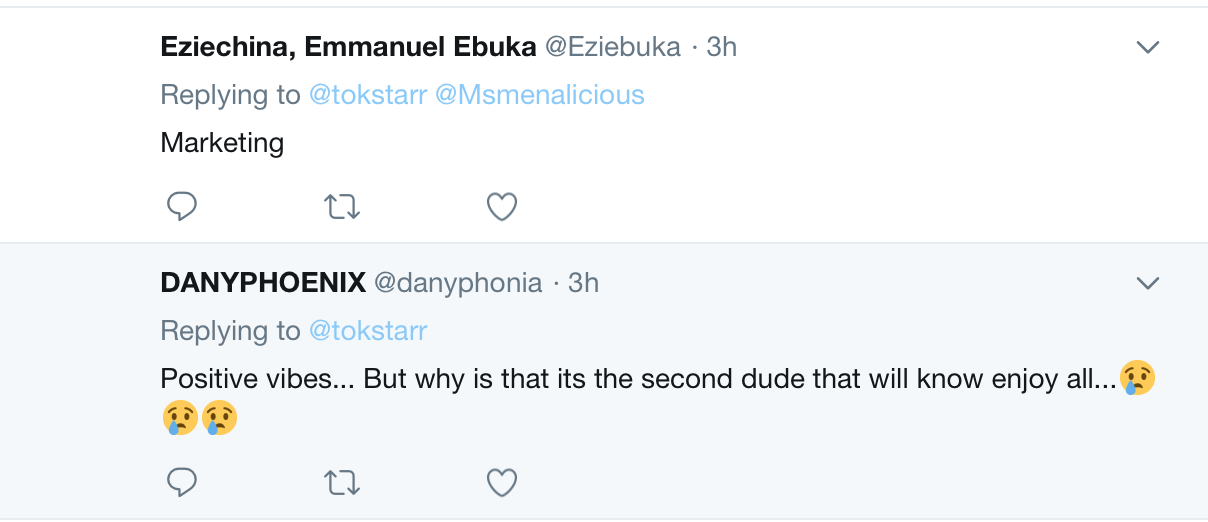Open the 3h timestamp on Eziechina's tweet
The height and width of the screenshot is (522, 1208).
tap(721, 47)
